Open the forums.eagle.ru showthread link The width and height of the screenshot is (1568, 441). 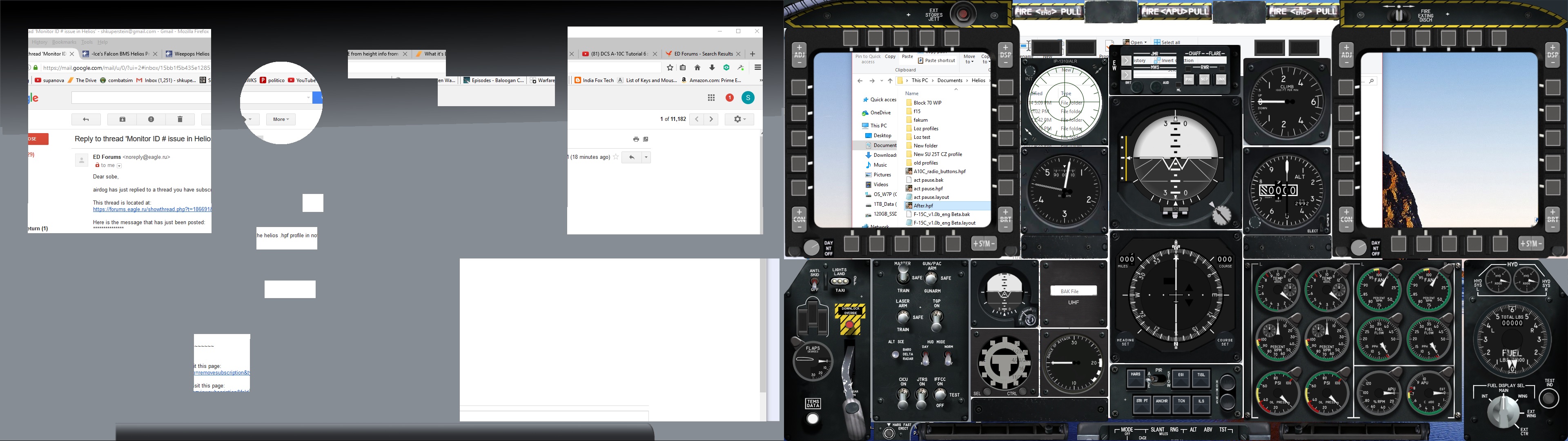tap(152, 209)
